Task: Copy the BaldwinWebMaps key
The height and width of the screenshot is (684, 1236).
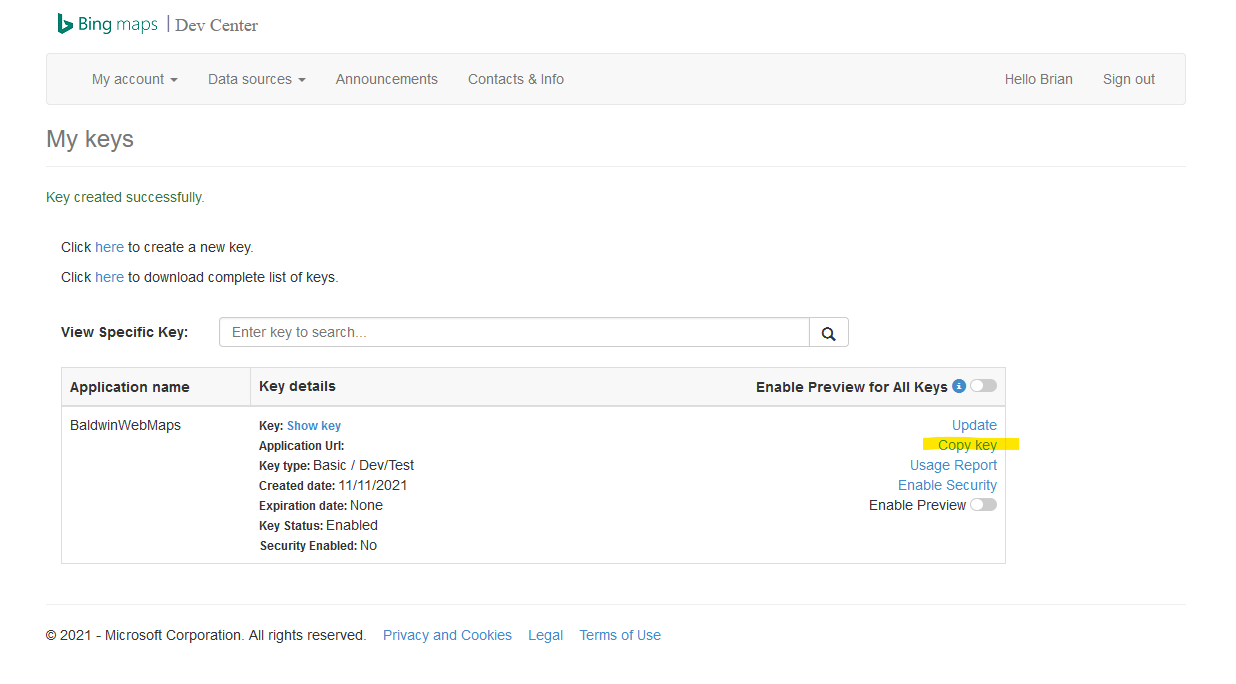Action: [967, 444]
